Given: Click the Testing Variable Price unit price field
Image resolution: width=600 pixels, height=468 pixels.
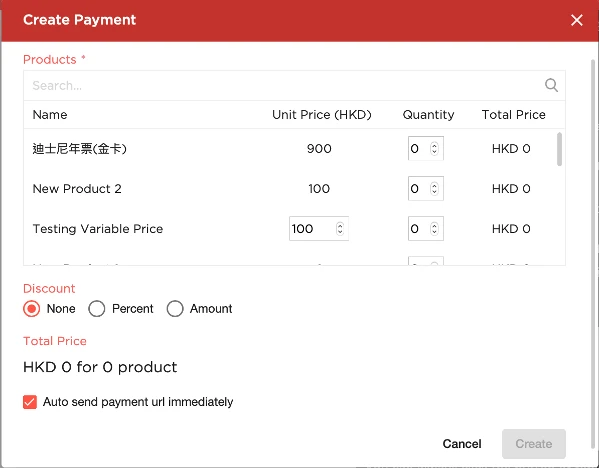Looking at the screenshot, I should (x=308, y=229).
